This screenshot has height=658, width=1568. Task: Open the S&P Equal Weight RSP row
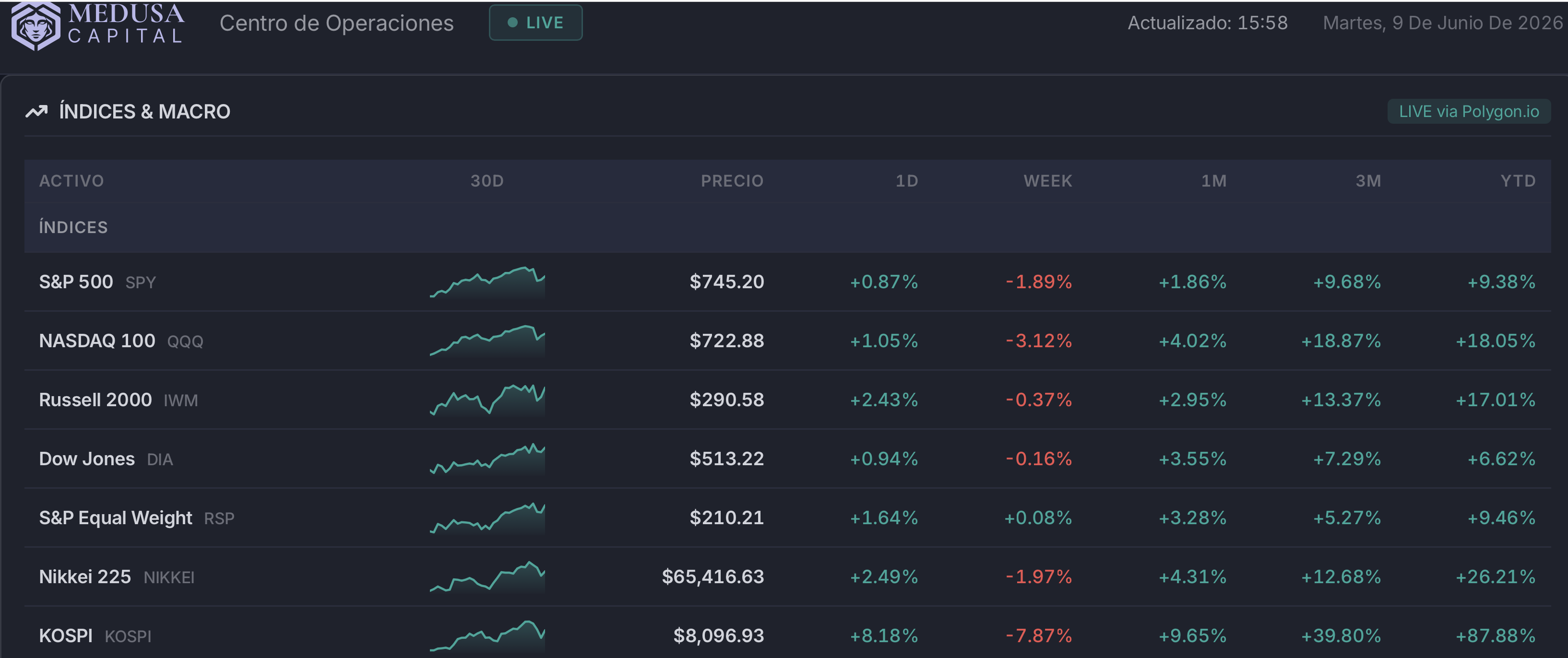point(787,518)
